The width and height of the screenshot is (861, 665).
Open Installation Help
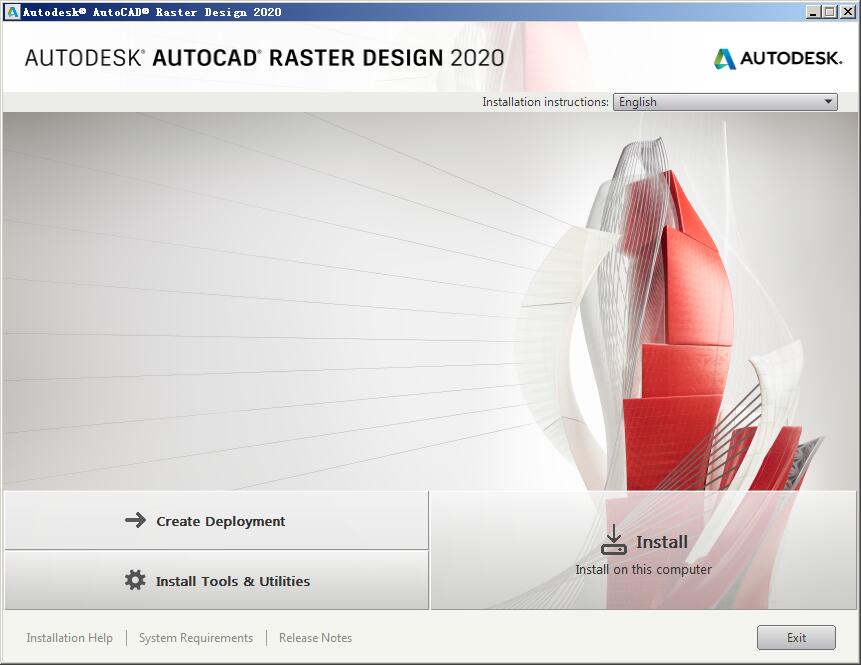69,637
